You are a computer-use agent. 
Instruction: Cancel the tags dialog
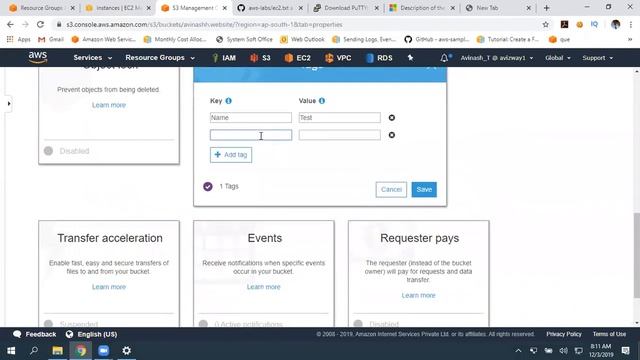(391, 189)
